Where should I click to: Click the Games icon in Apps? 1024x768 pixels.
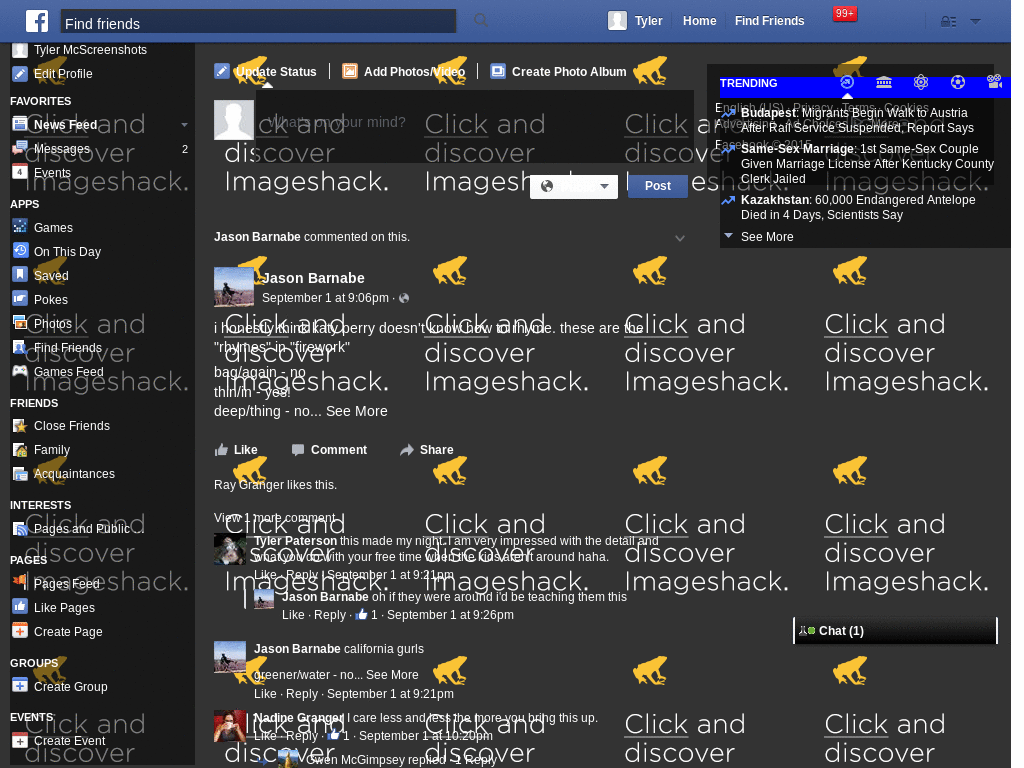(20, 227)
